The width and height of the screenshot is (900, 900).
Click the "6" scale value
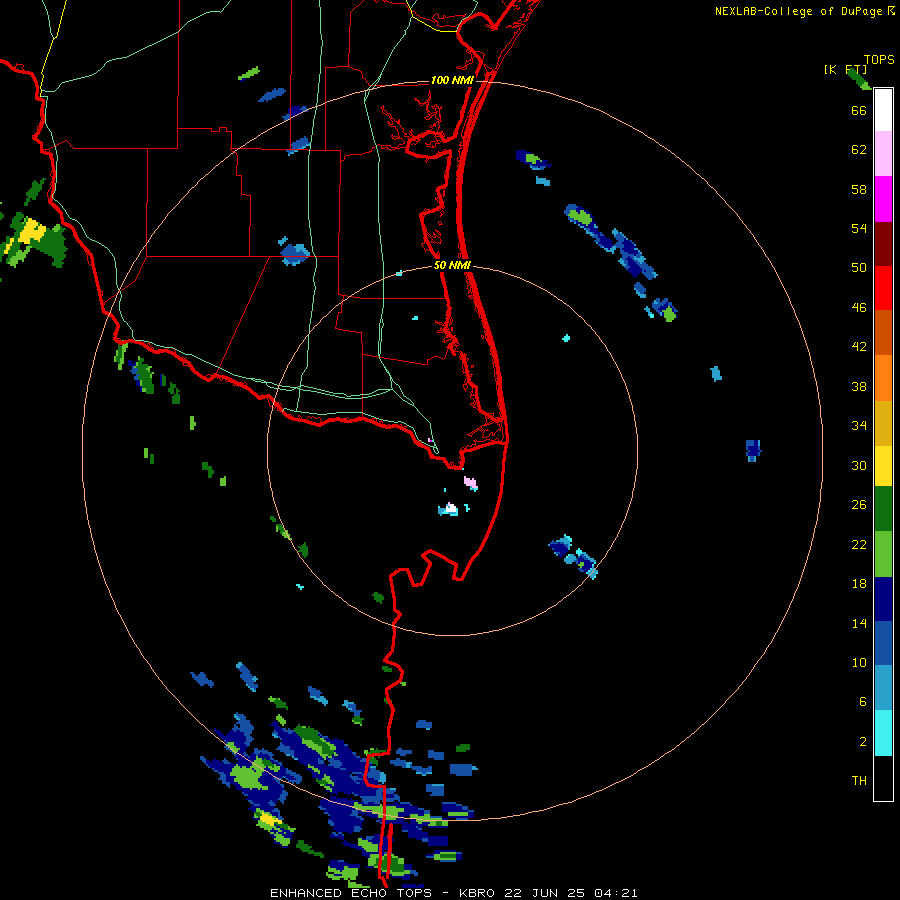point(863,702)
